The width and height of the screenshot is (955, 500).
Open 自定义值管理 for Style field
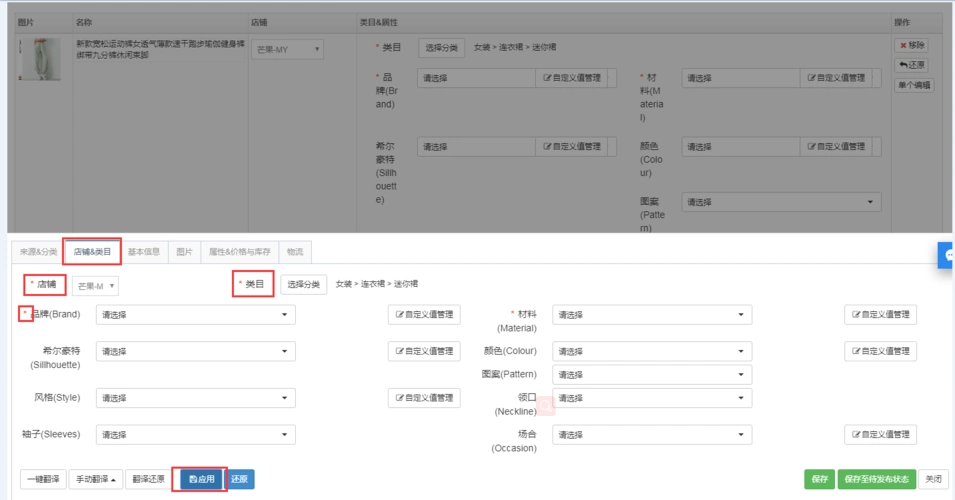[x=424, y=398]
